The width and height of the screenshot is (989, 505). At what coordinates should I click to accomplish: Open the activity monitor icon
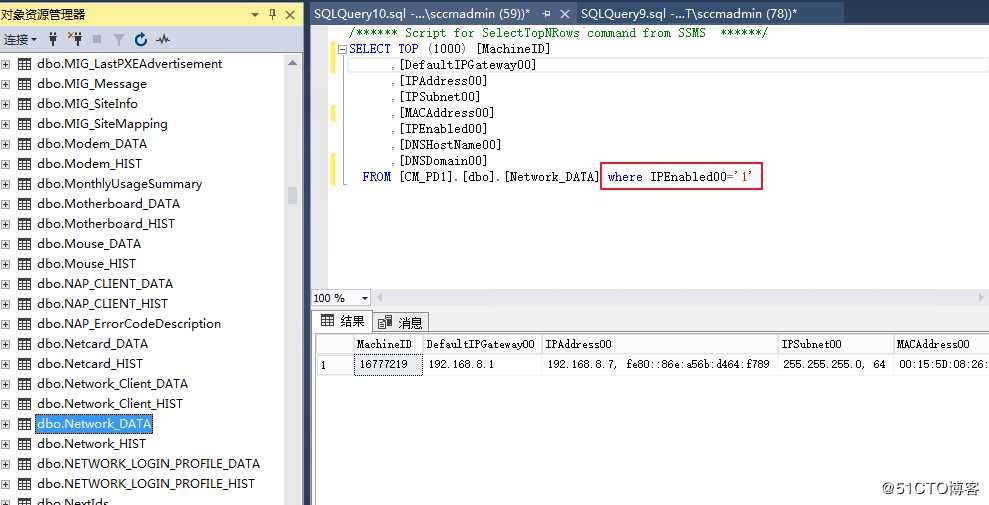(163, 40)
